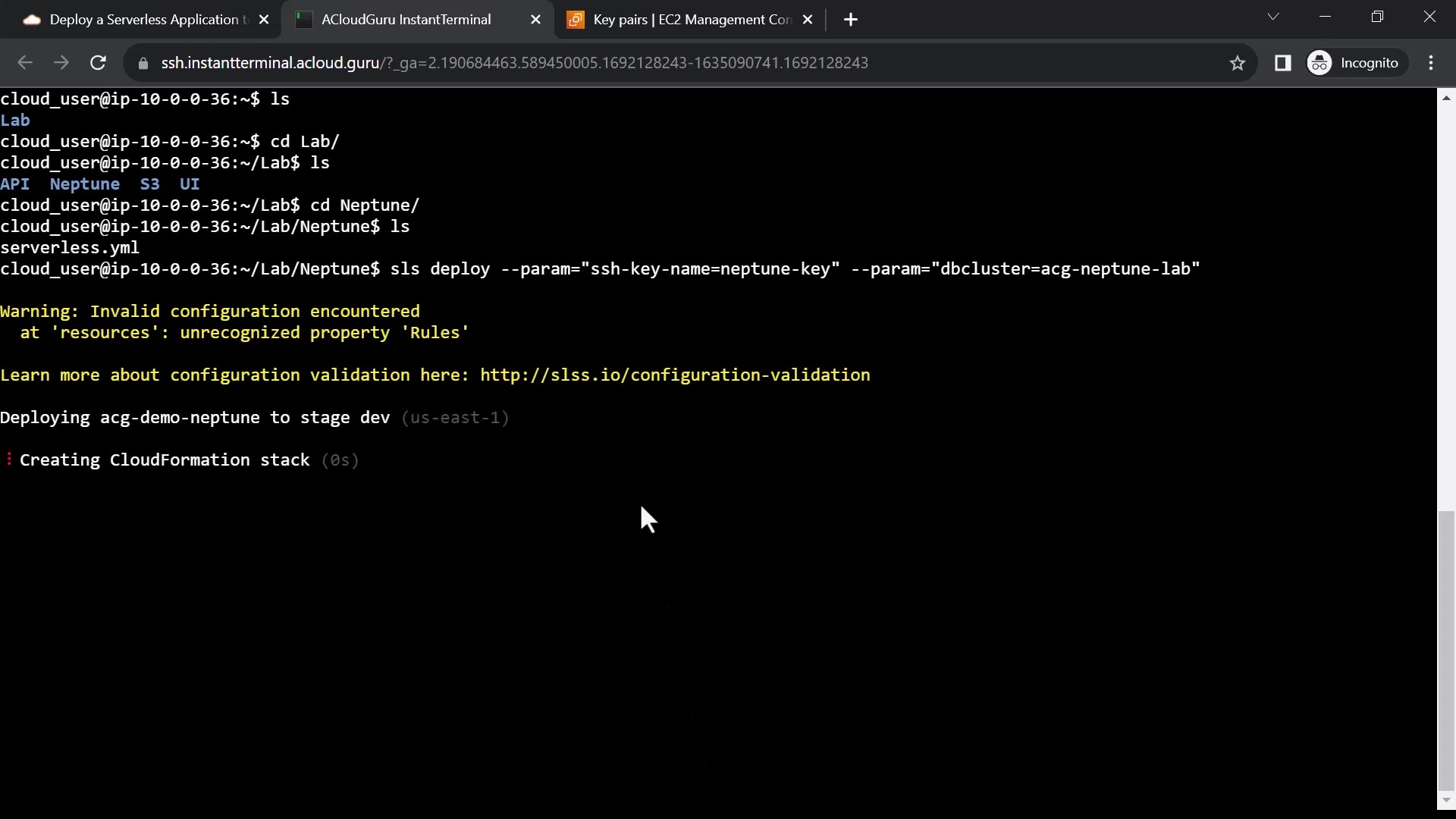
Task: View site info via lock icon
Action: pyautogui.click(x=143, y=63)
